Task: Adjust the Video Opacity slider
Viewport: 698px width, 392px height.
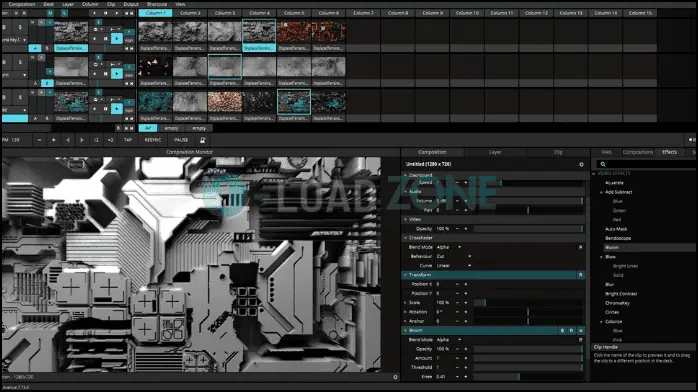Action: [528, 229]
